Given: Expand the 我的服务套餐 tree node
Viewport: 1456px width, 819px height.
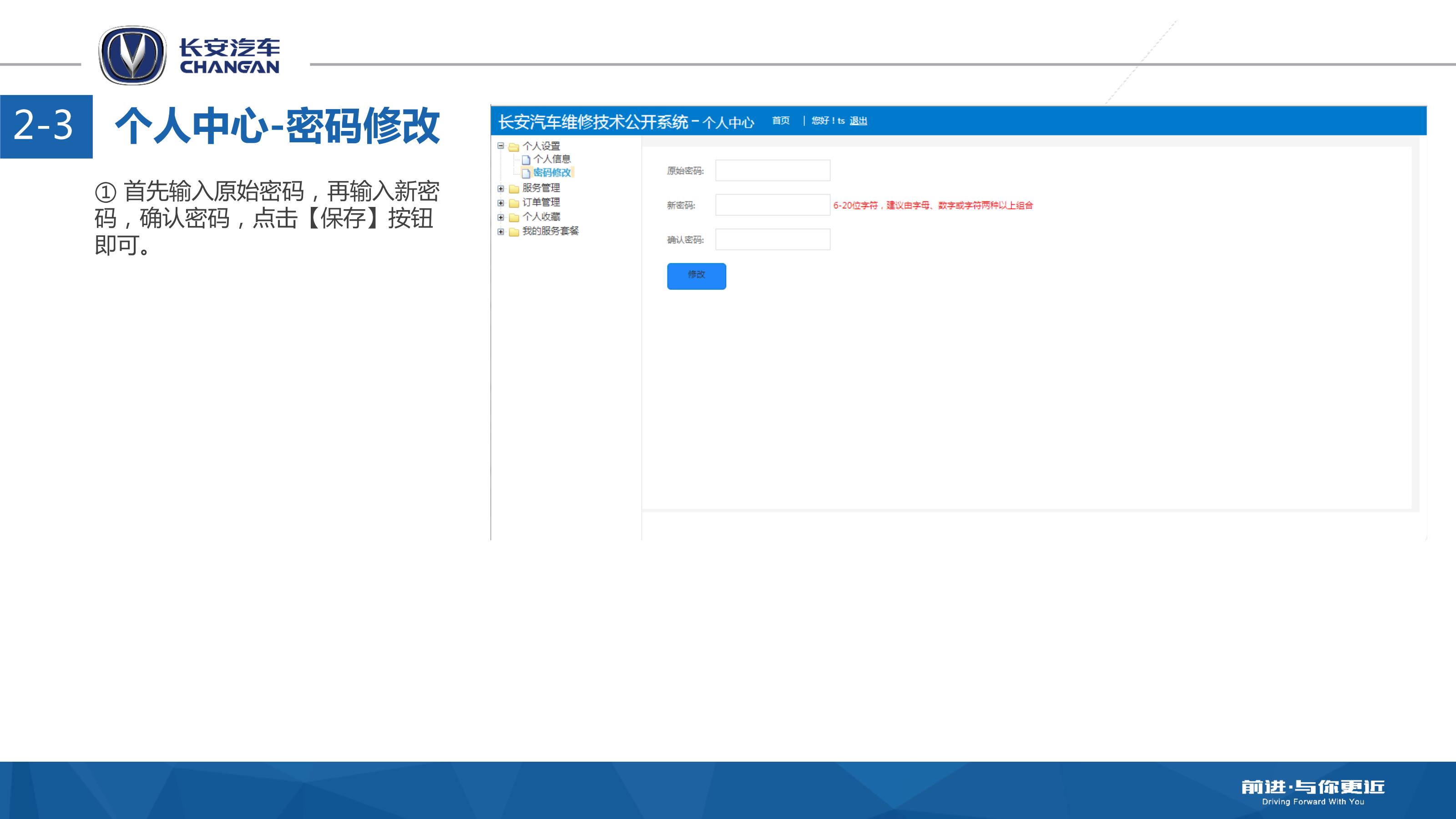Looking at the screenshot, I should click(500, 231).
